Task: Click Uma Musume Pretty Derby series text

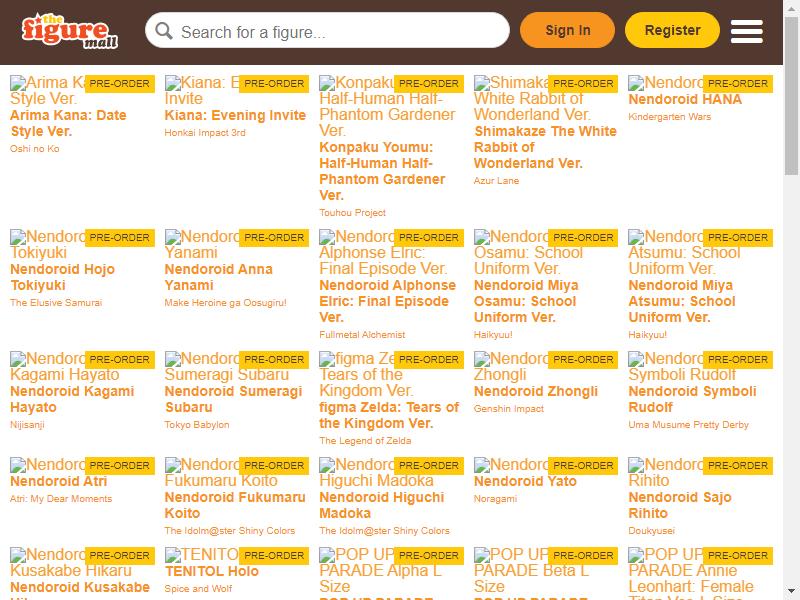Action: 688,424
